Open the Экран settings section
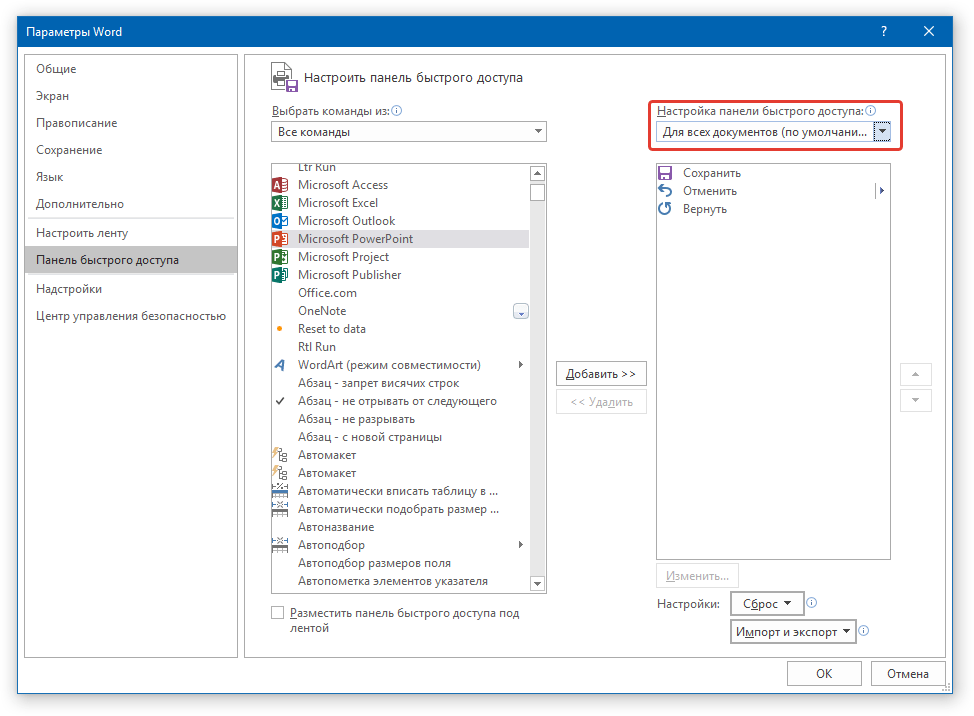 (131, 96)
